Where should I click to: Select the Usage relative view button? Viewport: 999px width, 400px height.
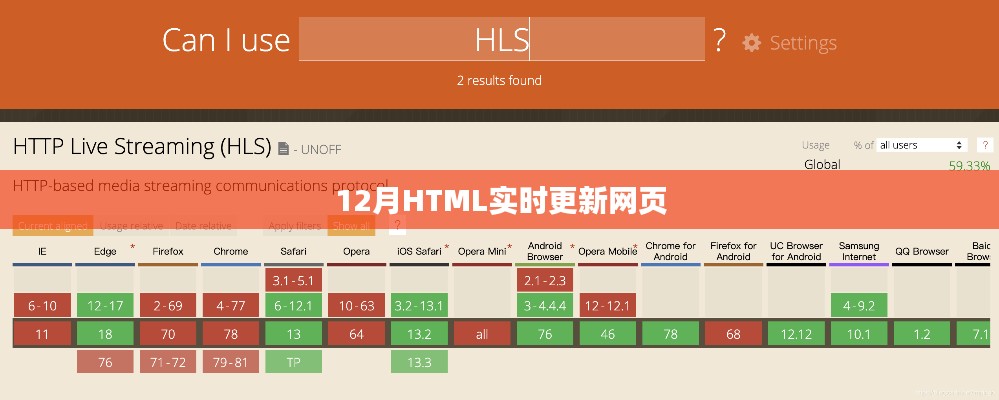[131, 225]
